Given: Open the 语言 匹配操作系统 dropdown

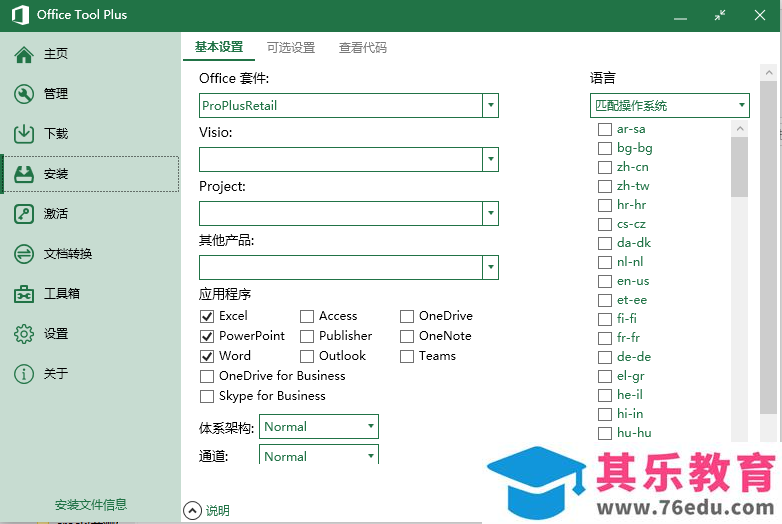Looking at the screenshot, I should coord(669,105).
